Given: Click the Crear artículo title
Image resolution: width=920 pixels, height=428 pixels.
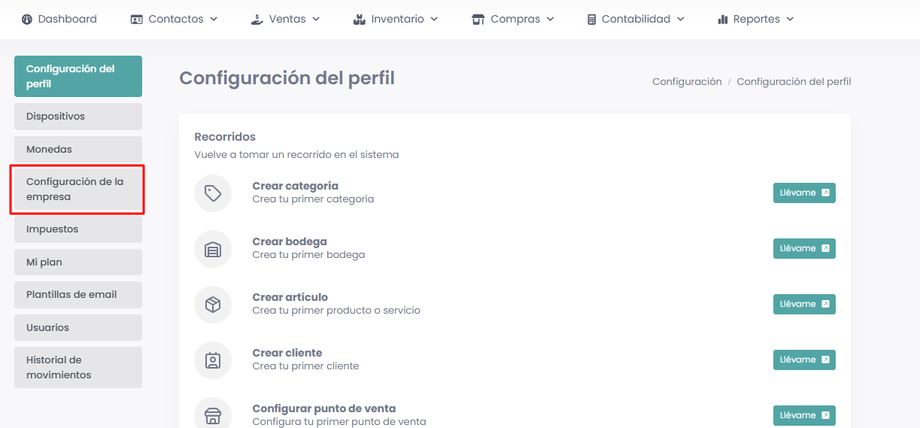Looking at the screenshot, I should click(290, 297).
